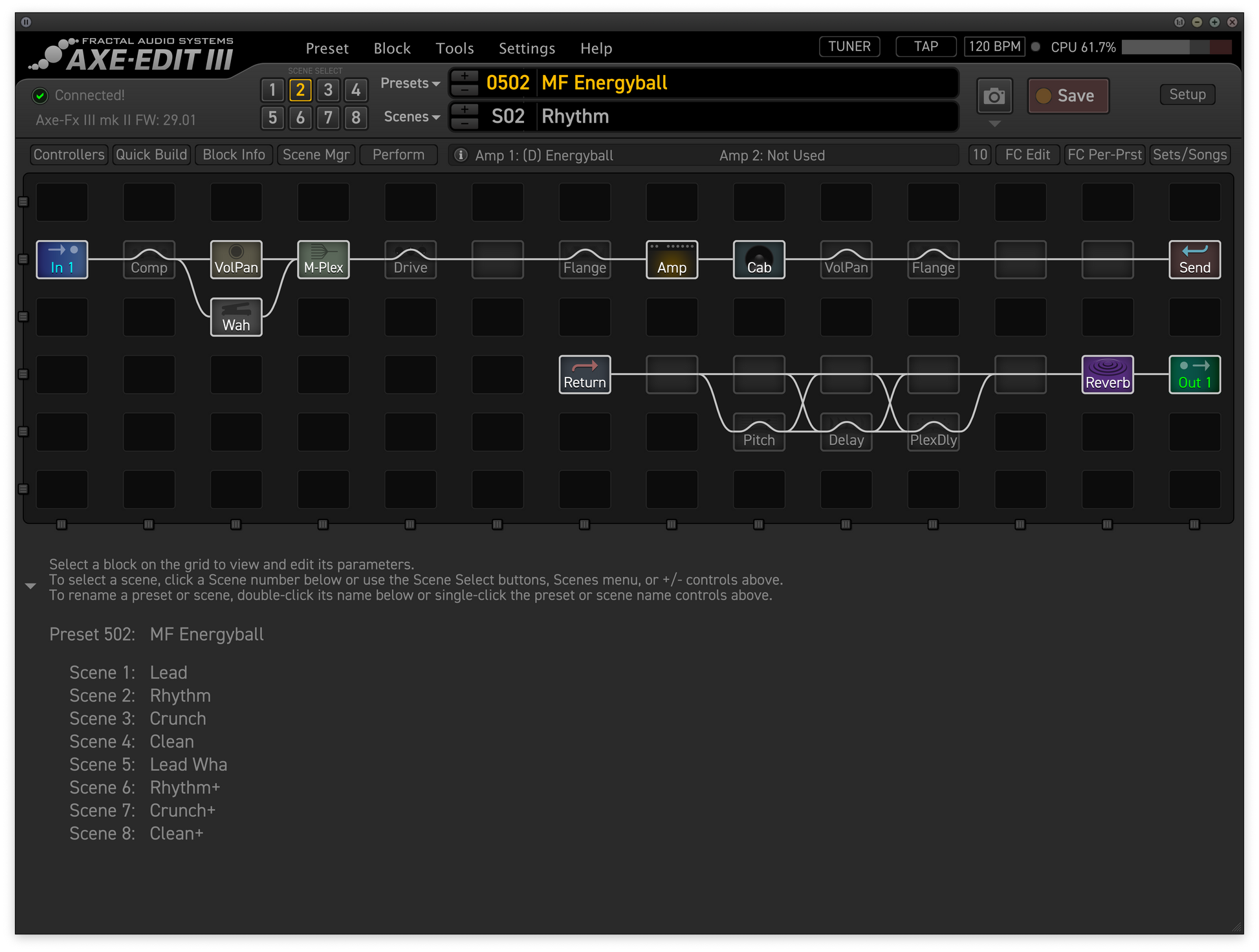1259x952 pixels.
Task: Click the M-Plex multiplexer block
Action: (323, 259)
